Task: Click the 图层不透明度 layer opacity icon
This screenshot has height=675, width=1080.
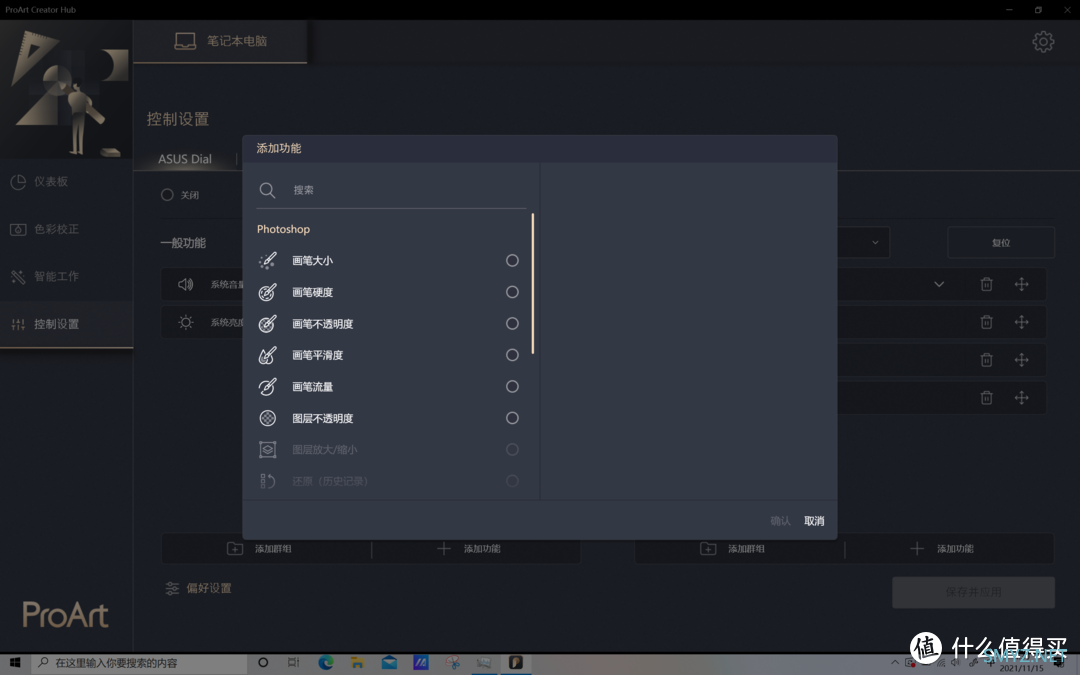Action: (x=267, y=418)
